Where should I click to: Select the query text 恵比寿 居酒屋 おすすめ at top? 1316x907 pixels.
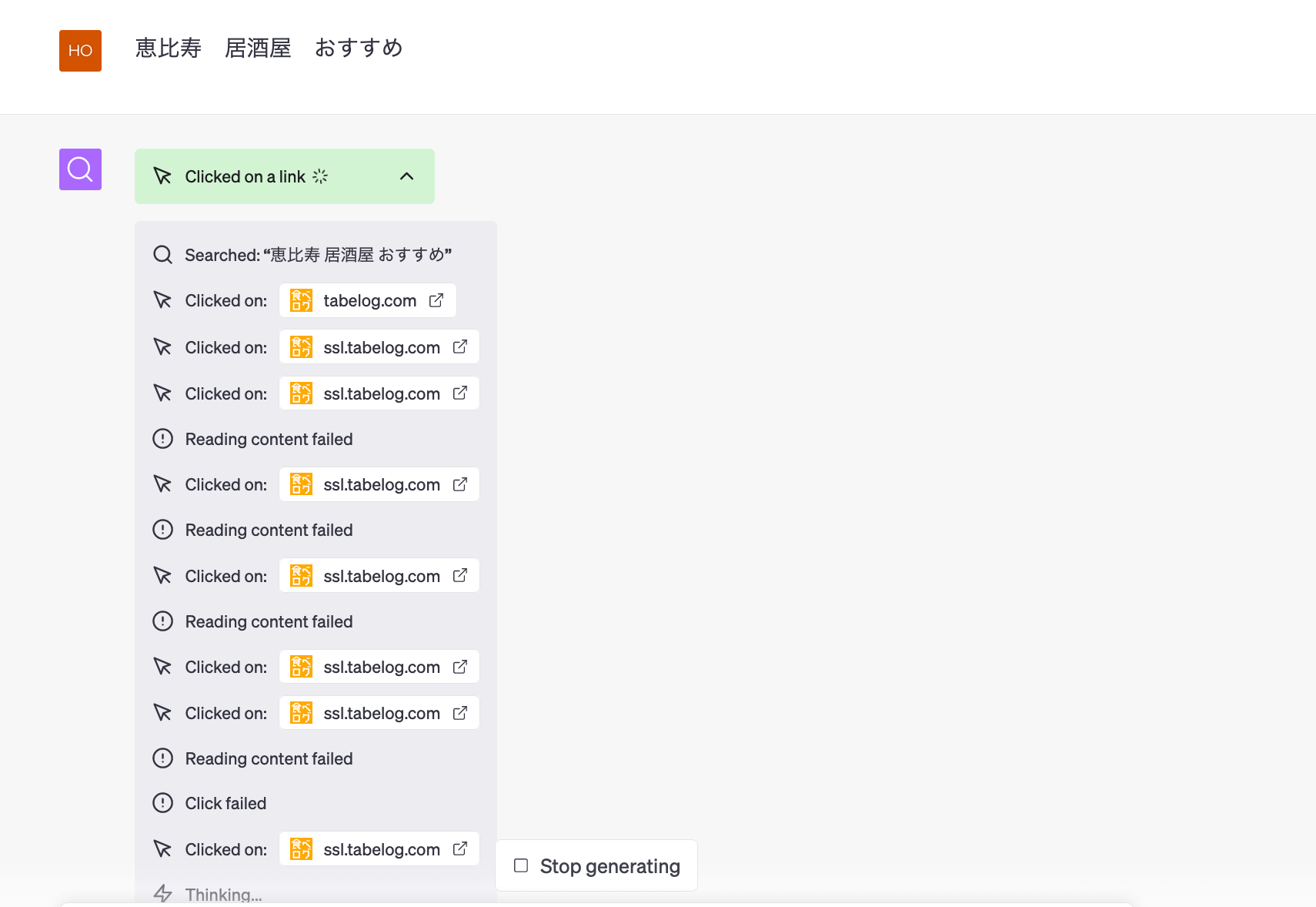(269, 48)
